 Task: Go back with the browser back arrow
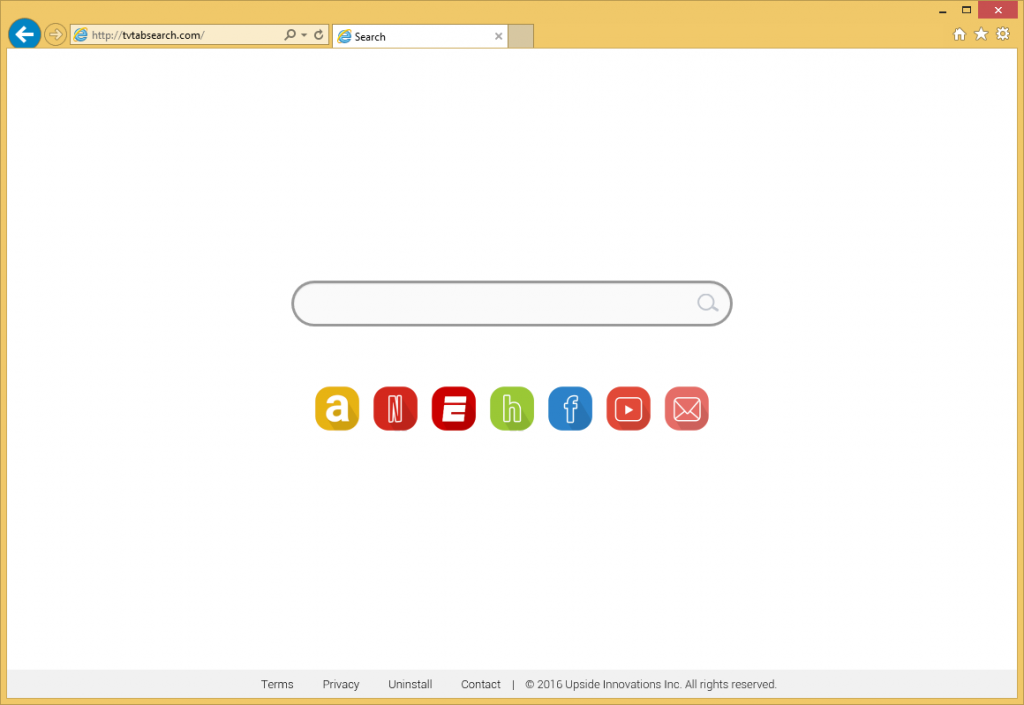(x=25, y=34)
